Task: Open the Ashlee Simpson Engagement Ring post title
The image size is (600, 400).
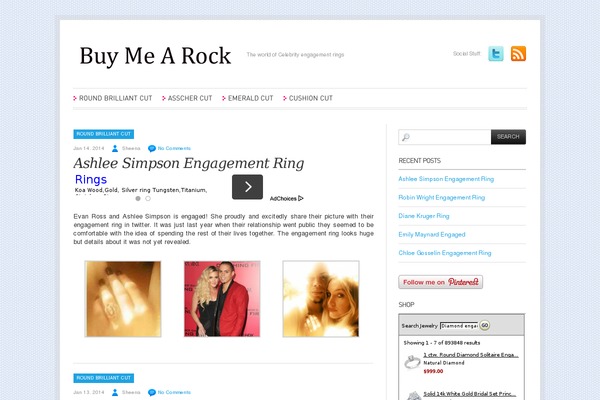Action: pos(189,163)
